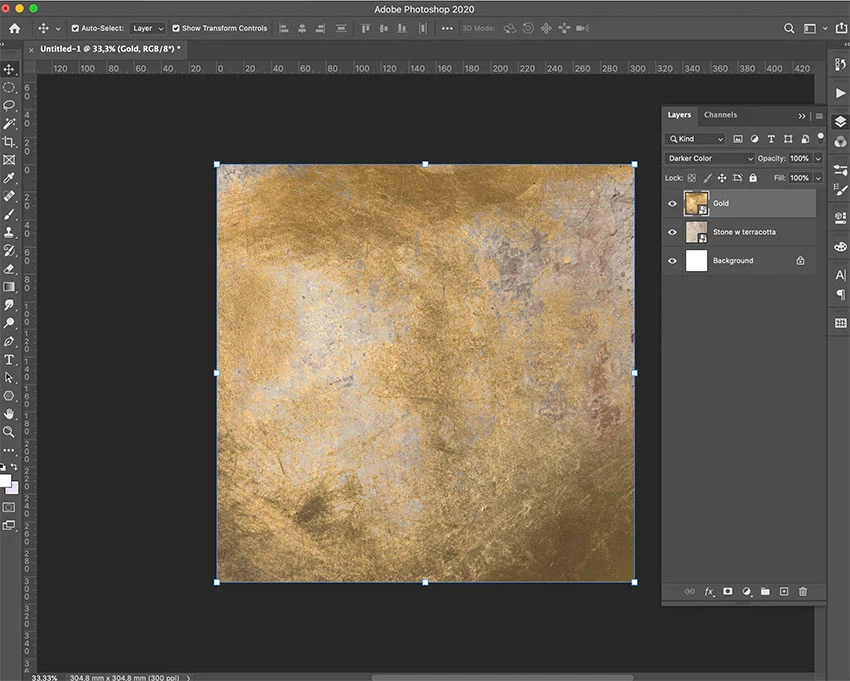Click the foreground color swatch
This screenshot has height=681, width=850.
(x=5, y=481)
